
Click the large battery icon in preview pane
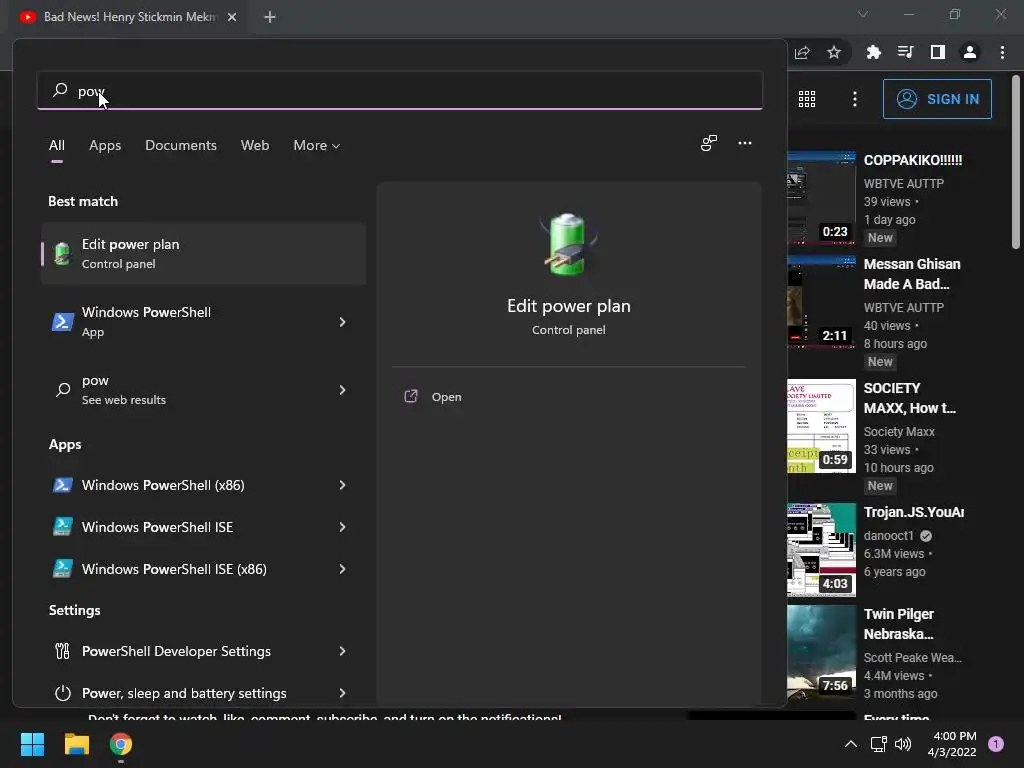point(568,244)
